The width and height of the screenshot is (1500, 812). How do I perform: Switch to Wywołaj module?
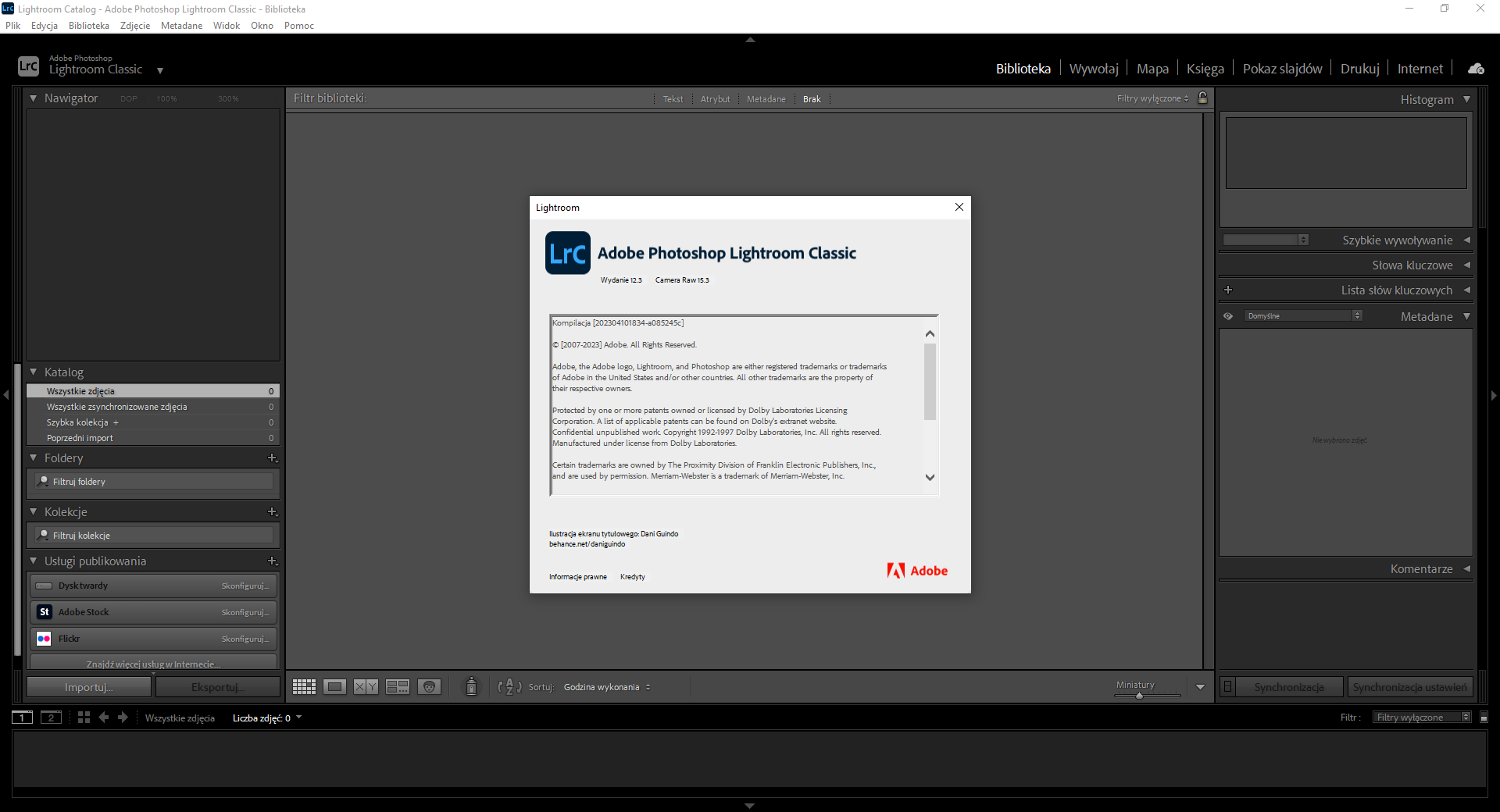point(1094,69)
